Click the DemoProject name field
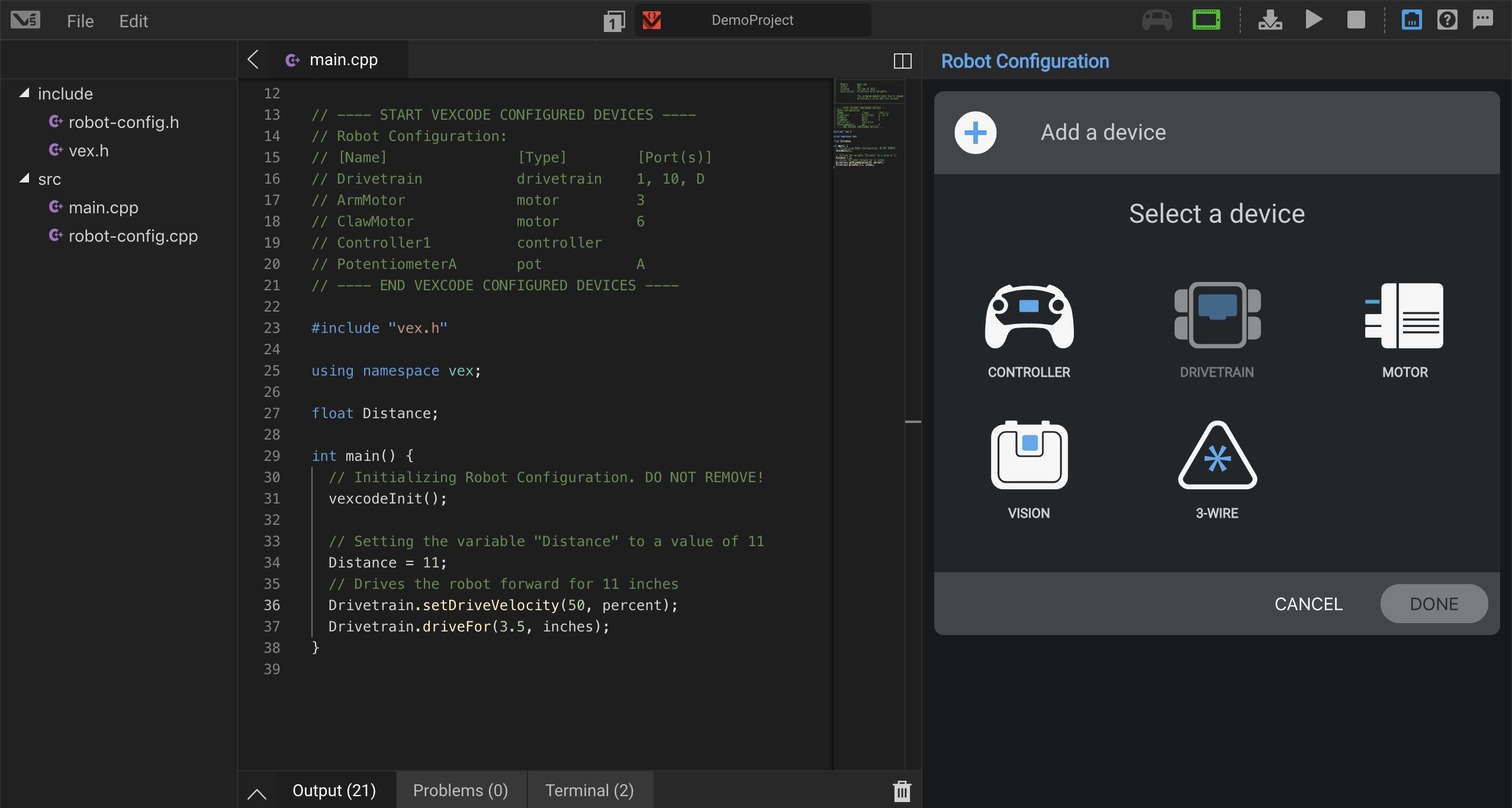 pos(752,20)
